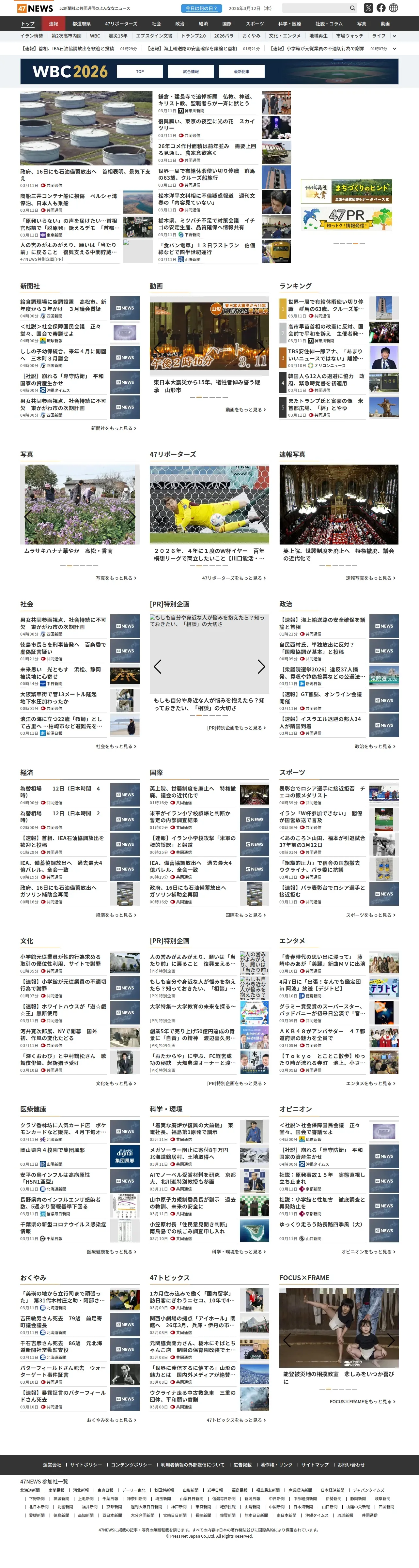Image resolution: width=419 pixels, height=1568 pixels.
Task: Open the 動画 menu item
Action: point(385,24)
